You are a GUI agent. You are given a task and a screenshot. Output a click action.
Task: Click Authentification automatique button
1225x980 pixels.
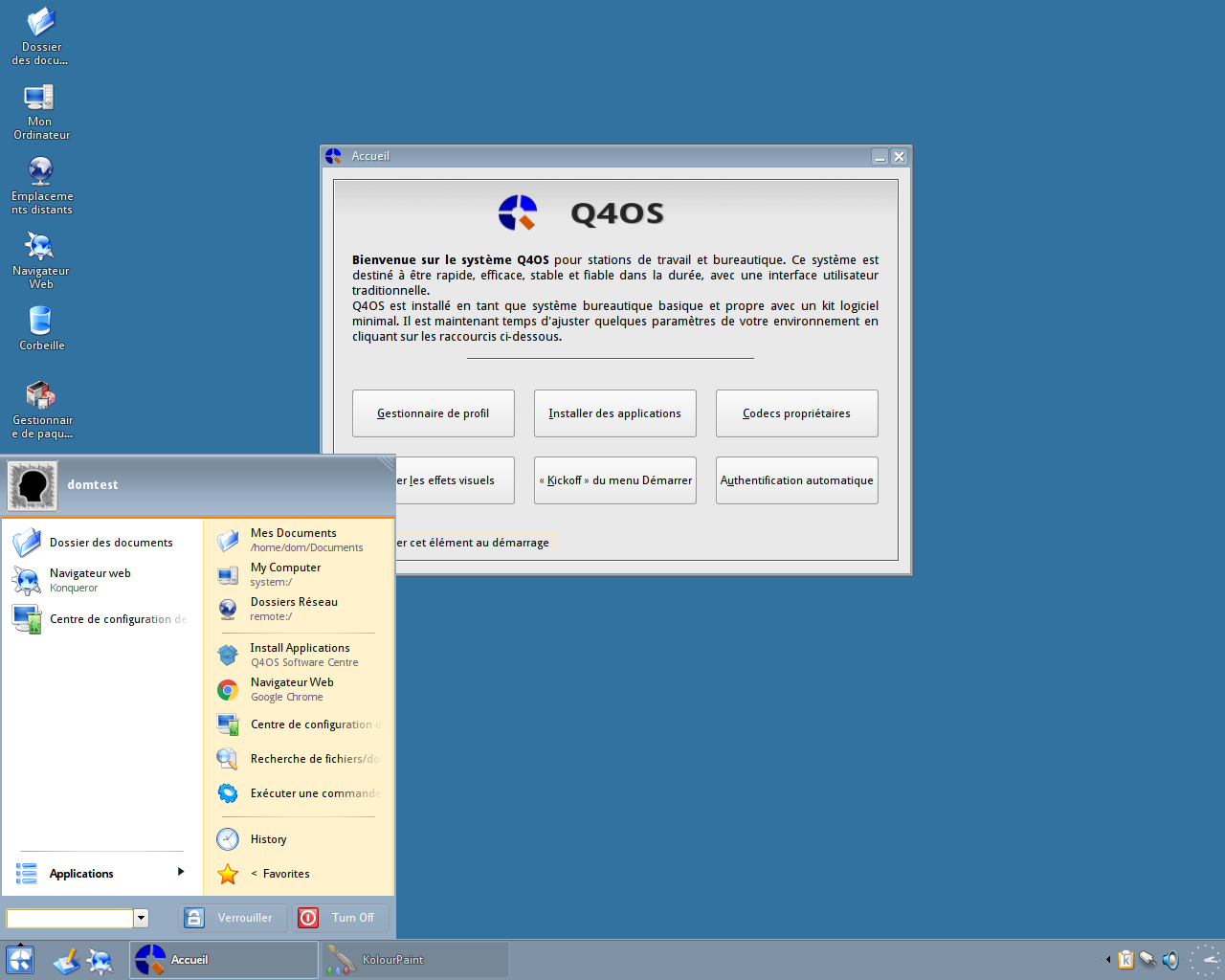(797, 480)
